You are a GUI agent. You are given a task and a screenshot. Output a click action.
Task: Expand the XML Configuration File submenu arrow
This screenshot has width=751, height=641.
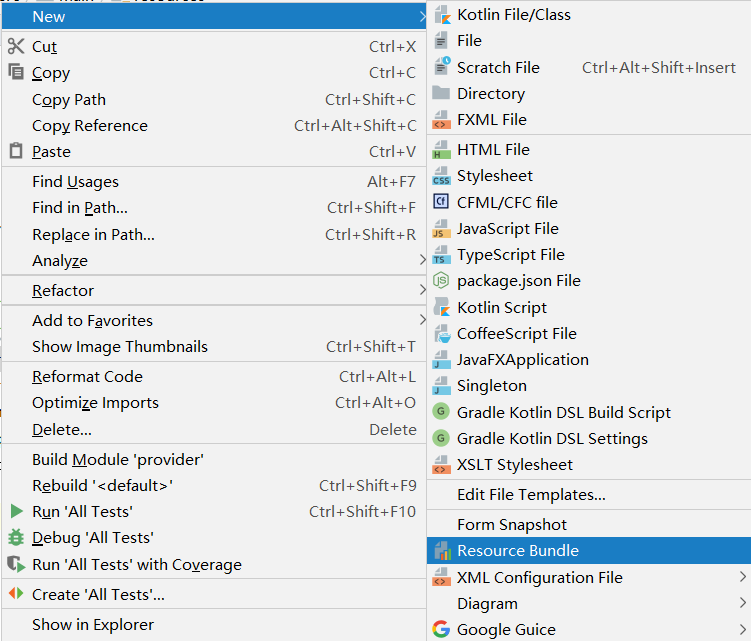(x=743, y=577)
